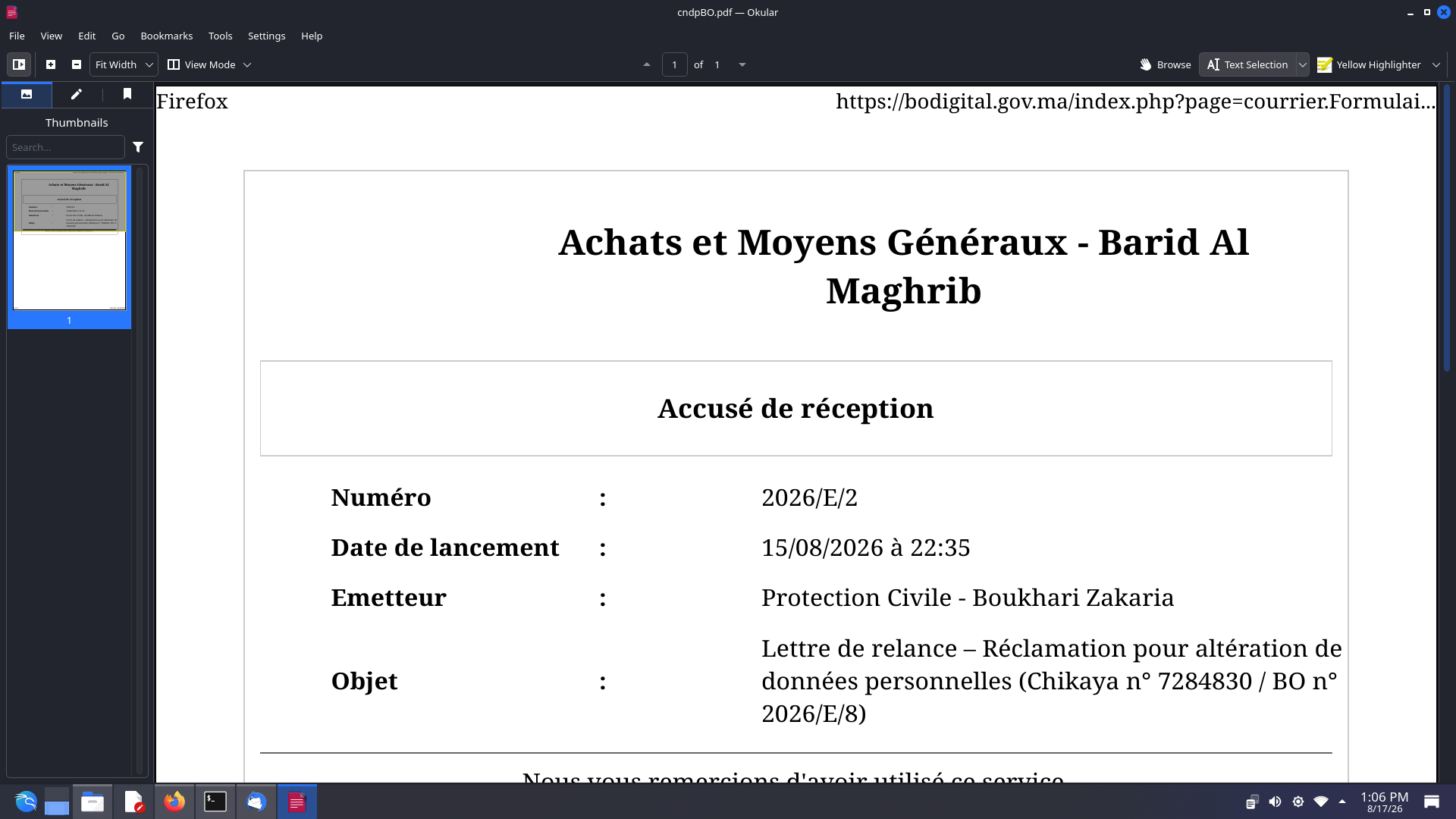Switch to Thumbnails sidebar tab
Viewport: 1456px width, 819px height.
coord(27,94)
